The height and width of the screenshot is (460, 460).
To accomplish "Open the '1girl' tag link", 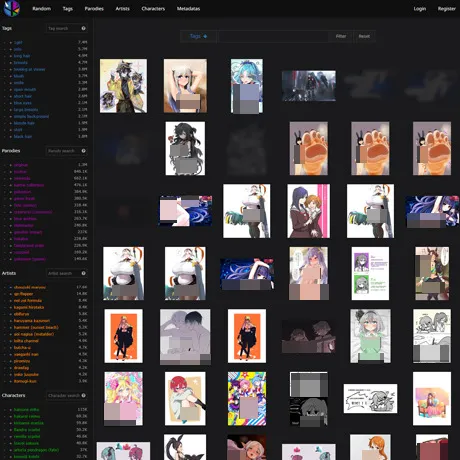I will pos(18,43).
